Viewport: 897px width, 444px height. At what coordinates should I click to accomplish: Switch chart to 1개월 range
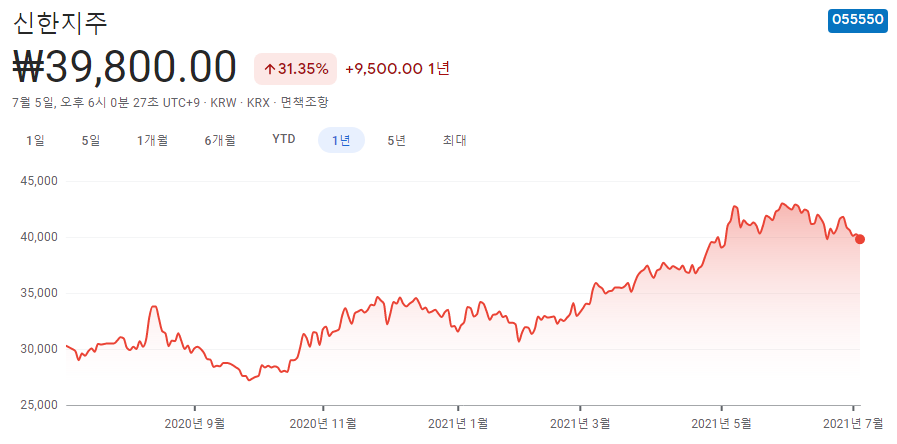click(x=152, y=140)
